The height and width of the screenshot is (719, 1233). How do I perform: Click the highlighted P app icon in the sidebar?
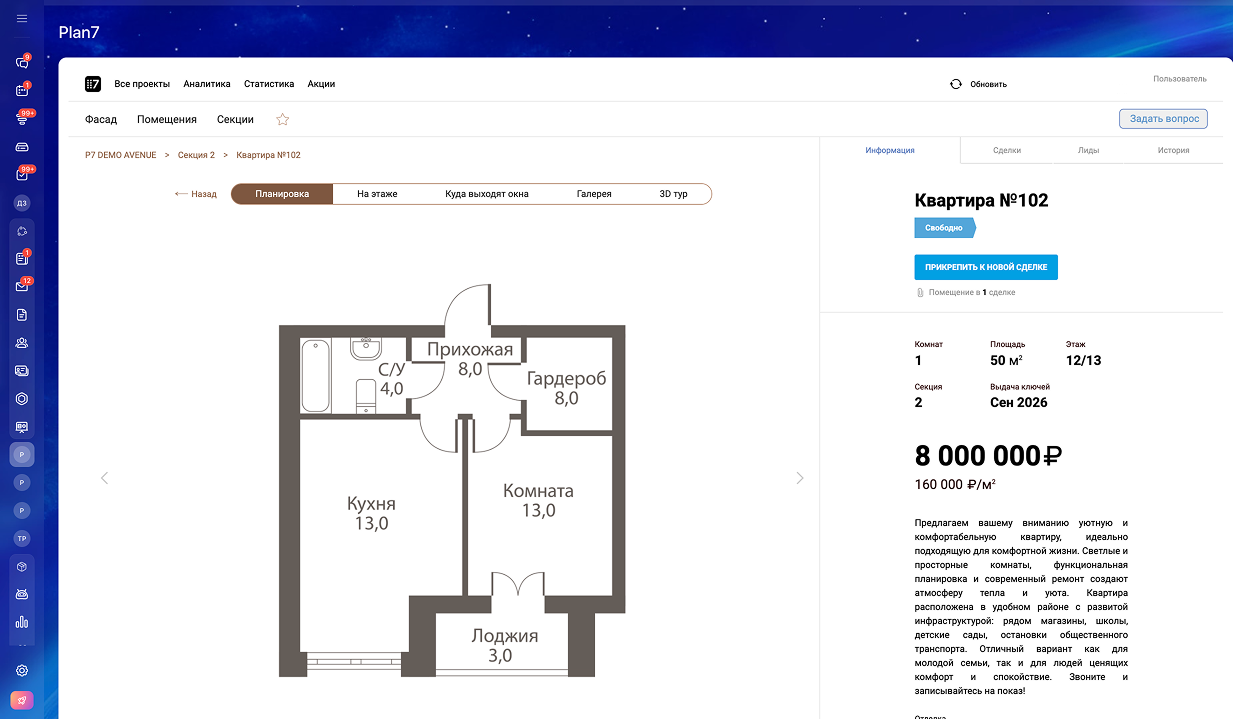pos(22,455)
